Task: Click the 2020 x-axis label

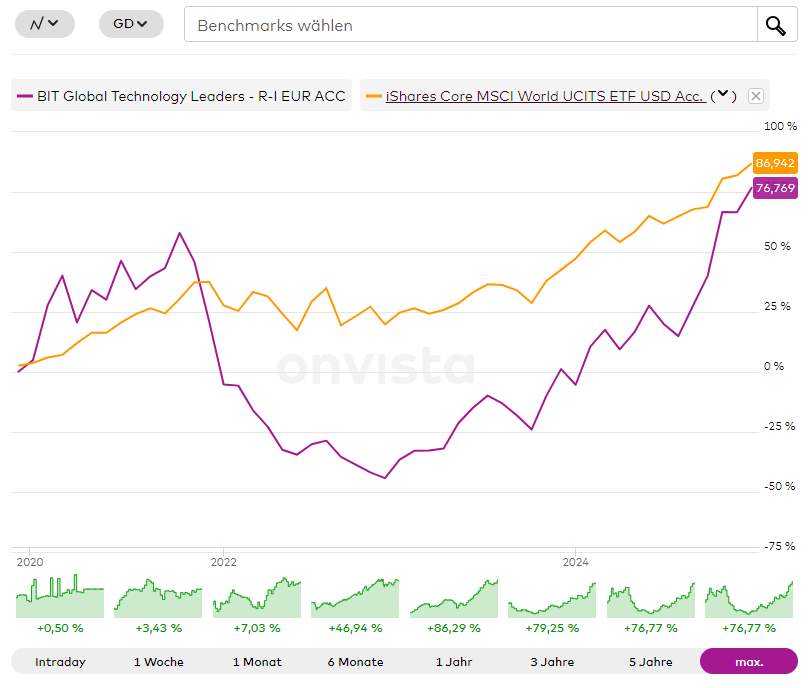Action: [30, 562]
